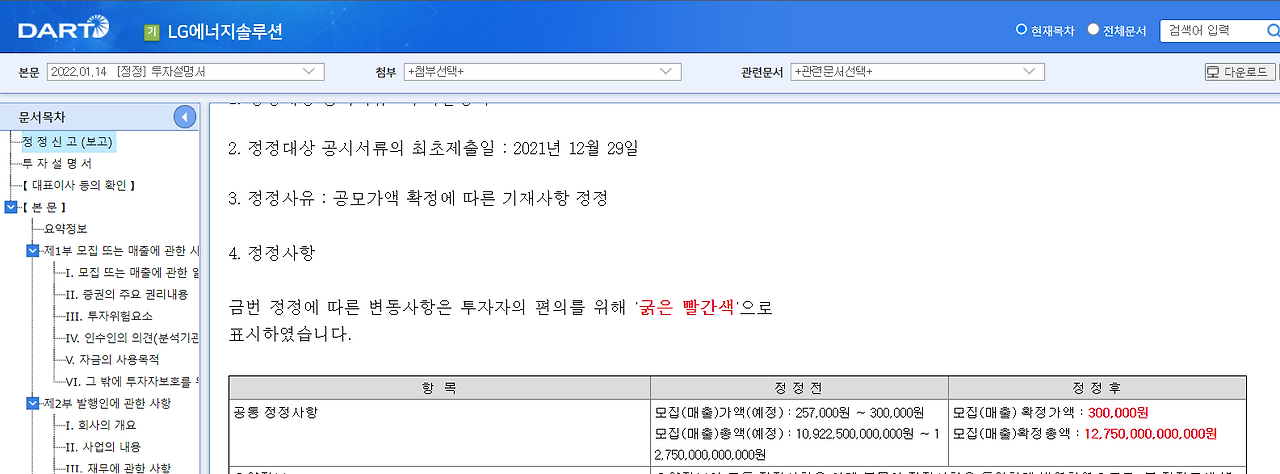
Task: Open I. 회사의 개요 section
Action: (100, 425)
